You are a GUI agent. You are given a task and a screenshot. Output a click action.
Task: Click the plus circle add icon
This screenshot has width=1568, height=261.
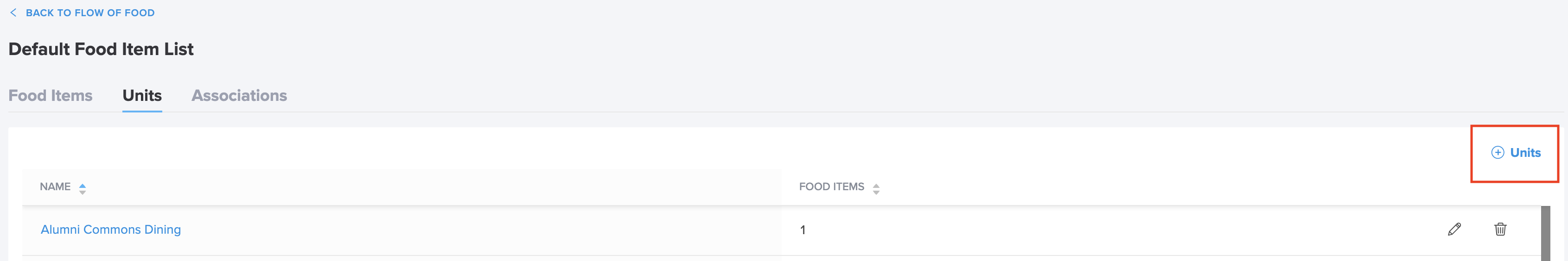[x=1498, y=153]
